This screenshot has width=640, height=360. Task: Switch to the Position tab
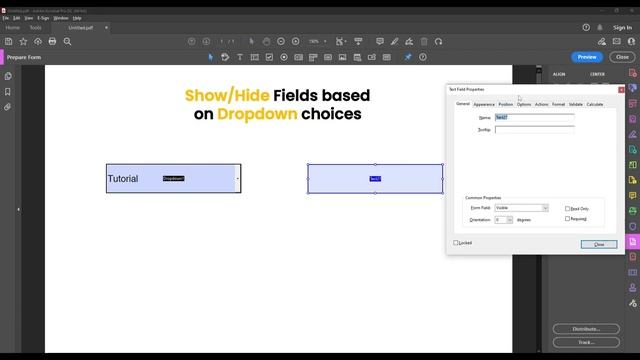(x=506, y=104)
